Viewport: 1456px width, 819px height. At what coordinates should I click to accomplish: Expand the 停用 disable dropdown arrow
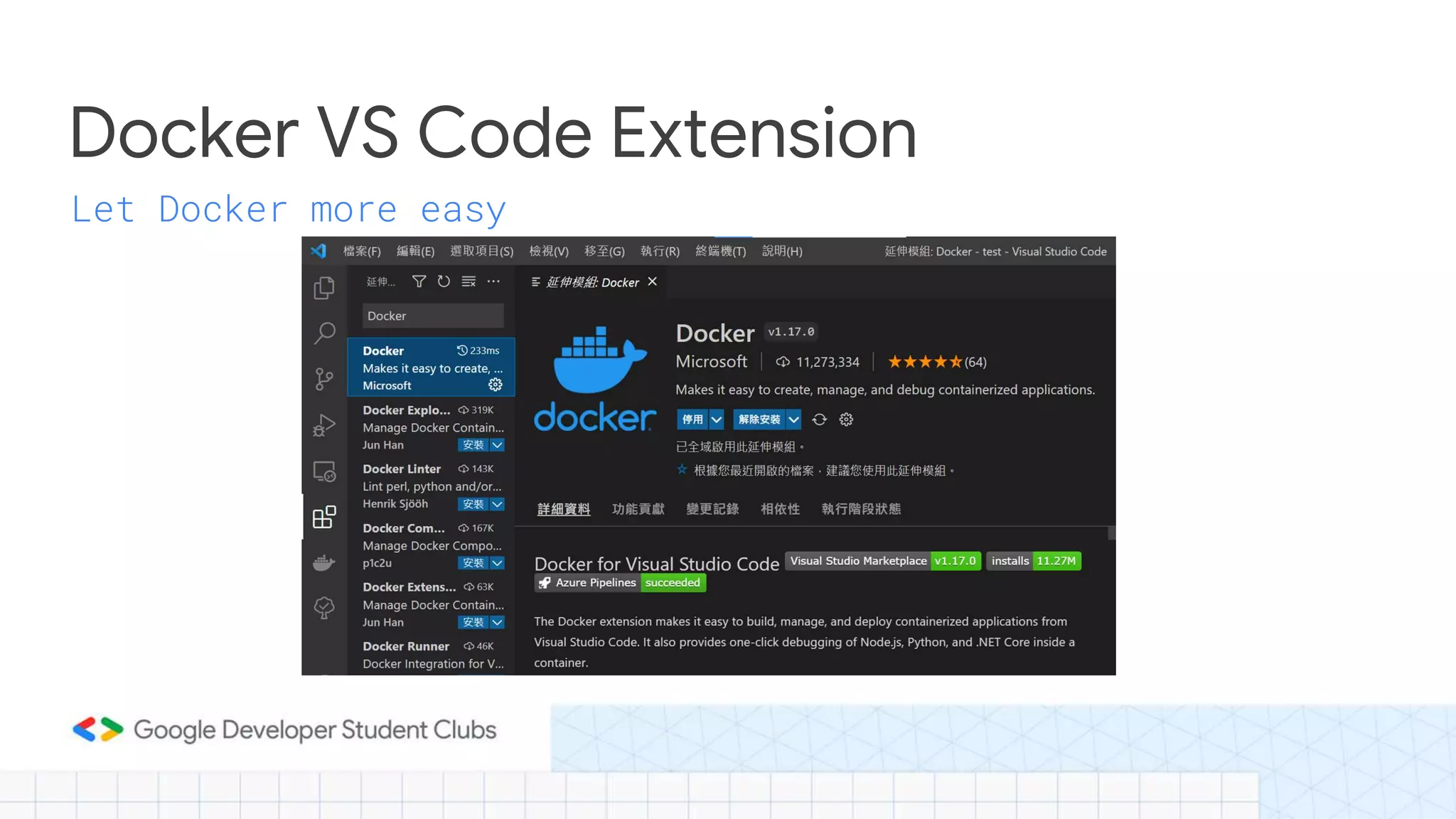[717, 419]
